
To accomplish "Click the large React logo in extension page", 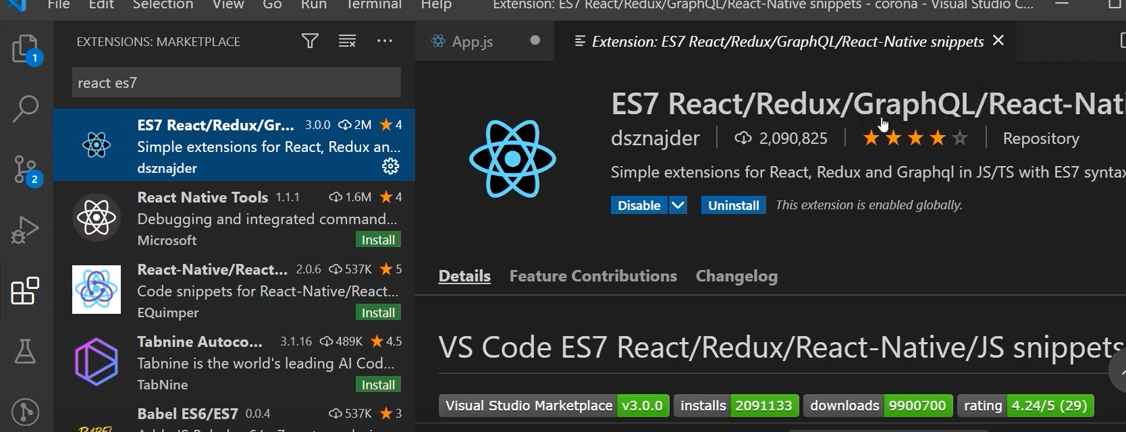I will point(512,159).
